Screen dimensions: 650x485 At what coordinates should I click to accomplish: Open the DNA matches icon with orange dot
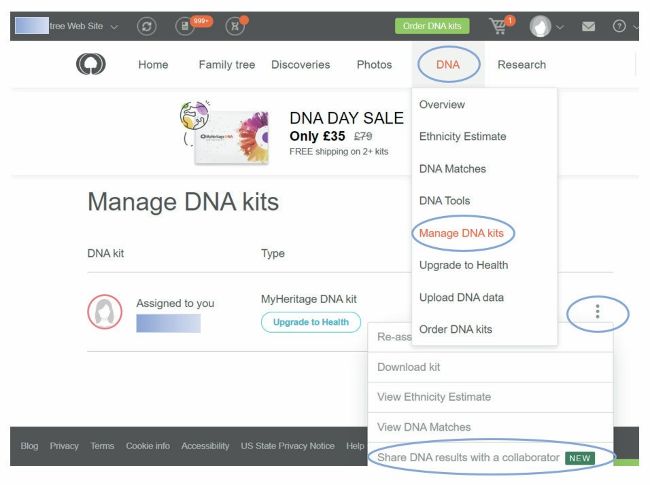pos(235,27)
